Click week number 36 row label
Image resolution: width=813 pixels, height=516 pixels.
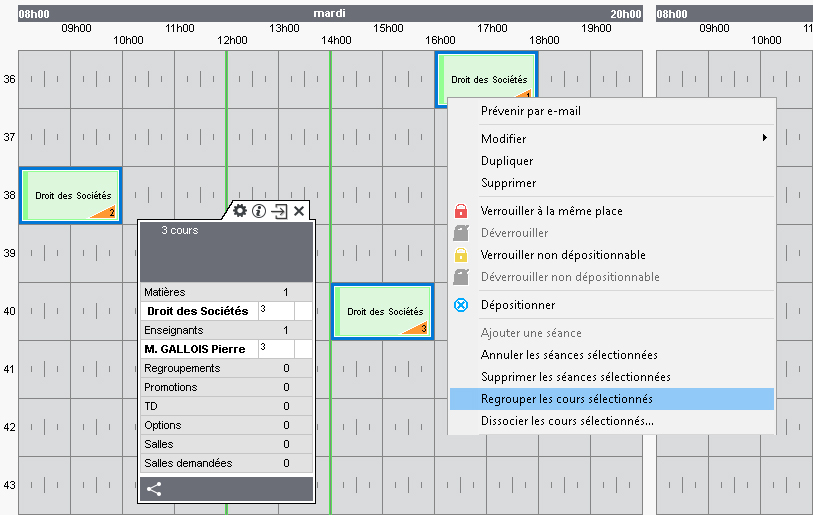pos(9,79)
